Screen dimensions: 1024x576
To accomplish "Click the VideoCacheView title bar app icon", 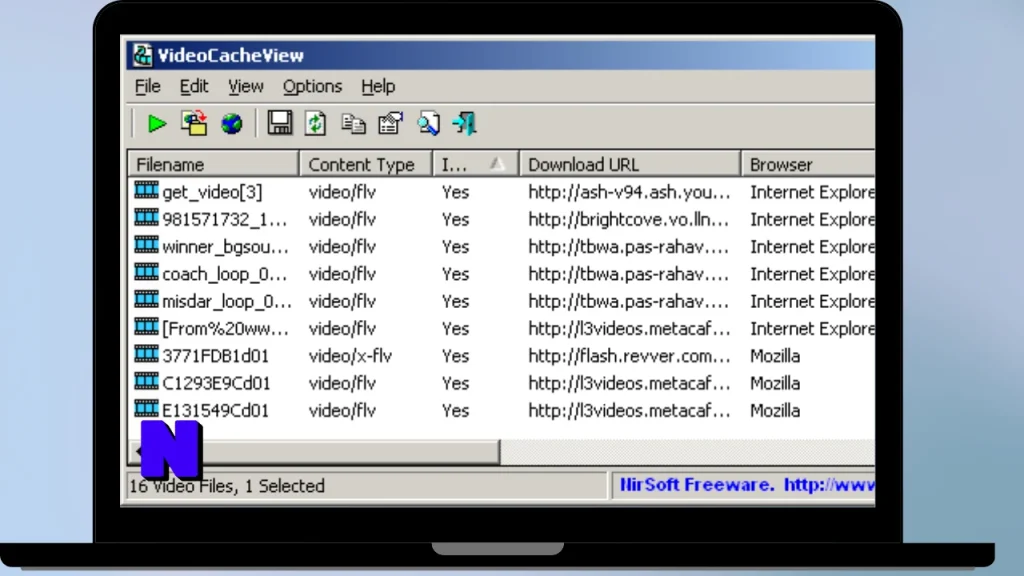I will point(142,55).
